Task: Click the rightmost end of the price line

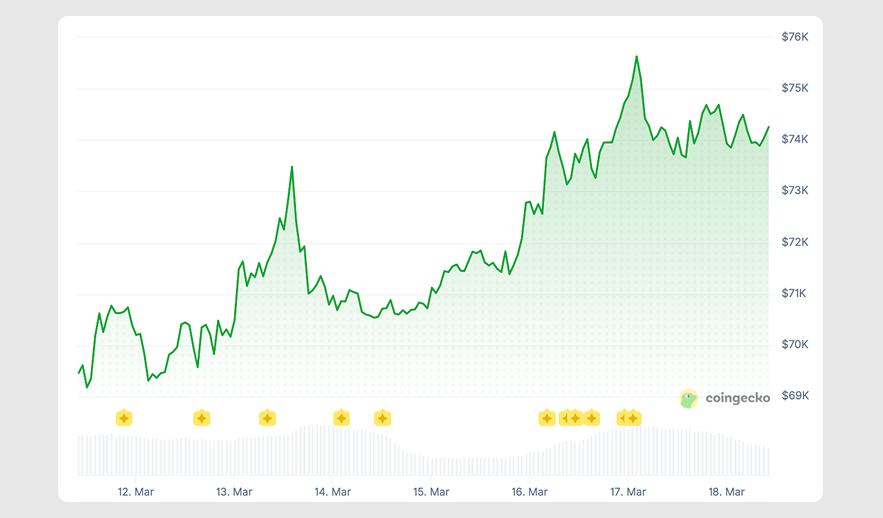Action: point(768,127)
